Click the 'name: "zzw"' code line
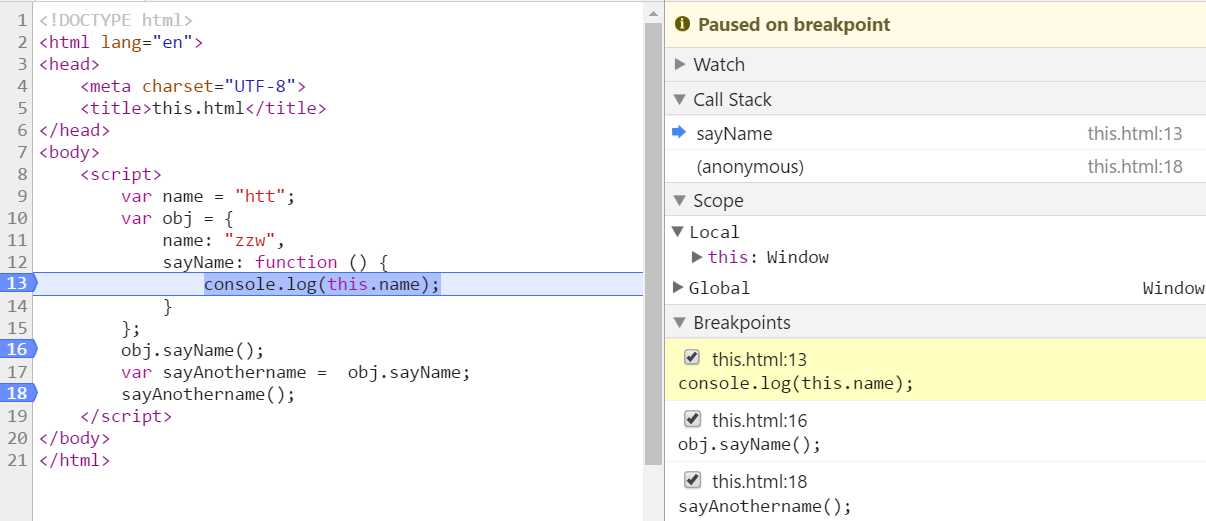This screenshot has width=1206, height=521. pyautogui.click(x=224, y=240)
